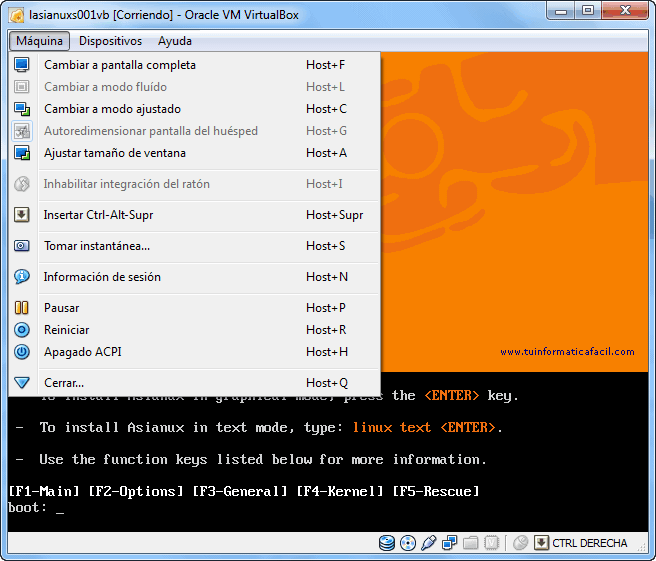Click the close triangle icon
656x561 pixels.
(22, 382)
